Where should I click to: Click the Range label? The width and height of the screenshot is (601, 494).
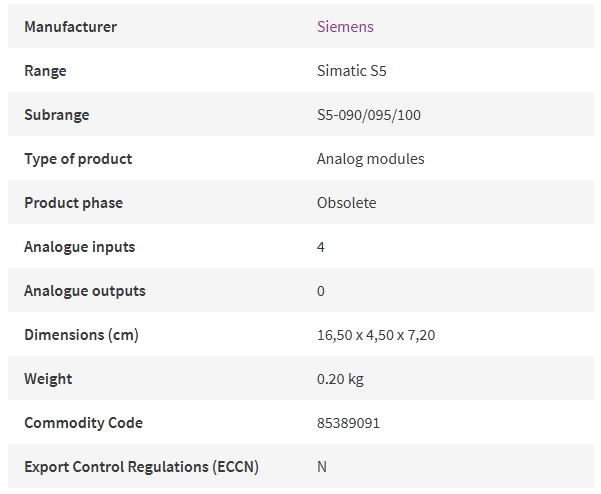(45, 71)
